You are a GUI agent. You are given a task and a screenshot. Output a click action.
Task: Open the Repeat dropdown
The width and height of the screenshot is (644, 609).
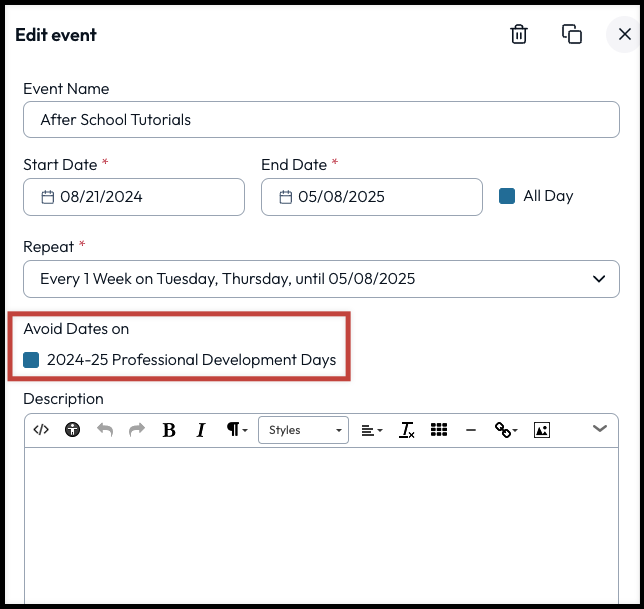321,279
